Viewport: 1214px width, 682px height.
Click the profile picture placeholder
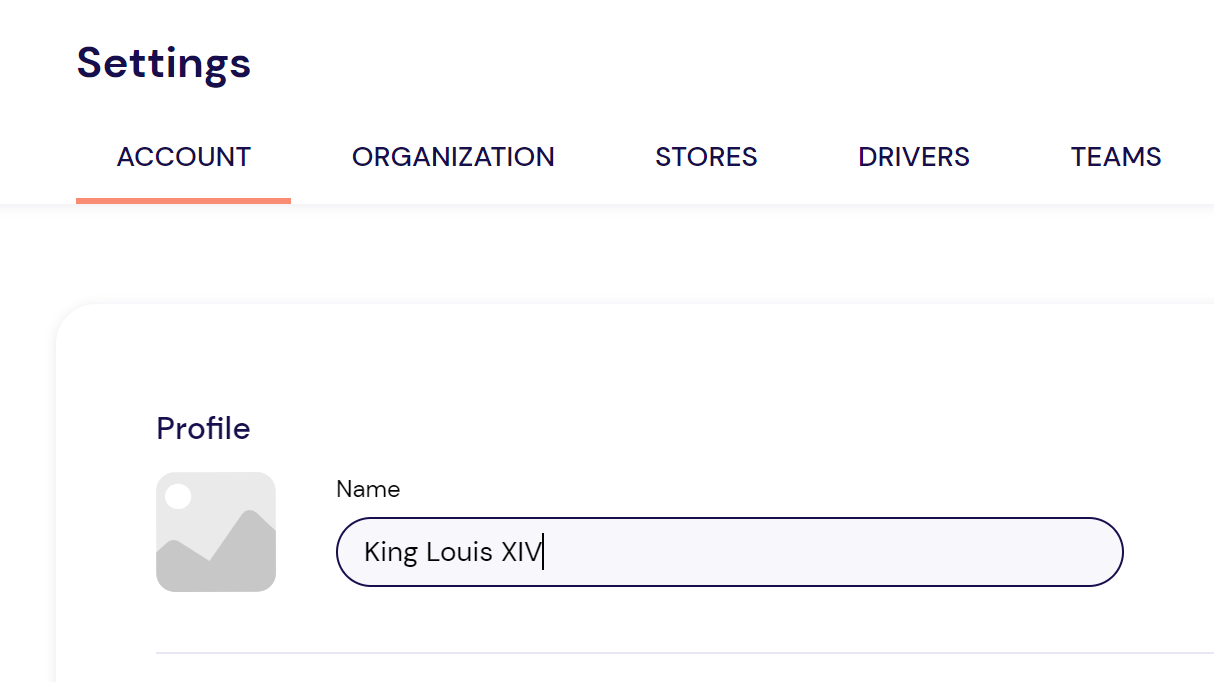click(216, 532)
